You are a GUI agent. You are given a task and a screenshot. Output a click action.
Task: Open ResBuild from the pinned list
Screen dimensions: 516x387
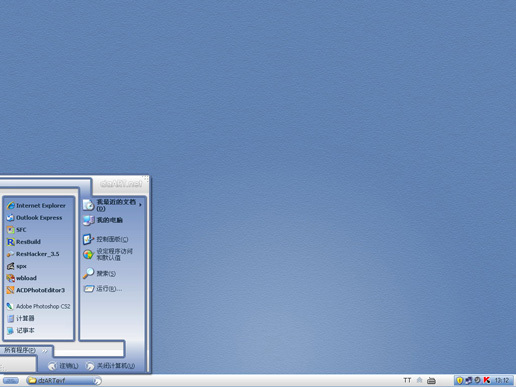tap(24, 242)
